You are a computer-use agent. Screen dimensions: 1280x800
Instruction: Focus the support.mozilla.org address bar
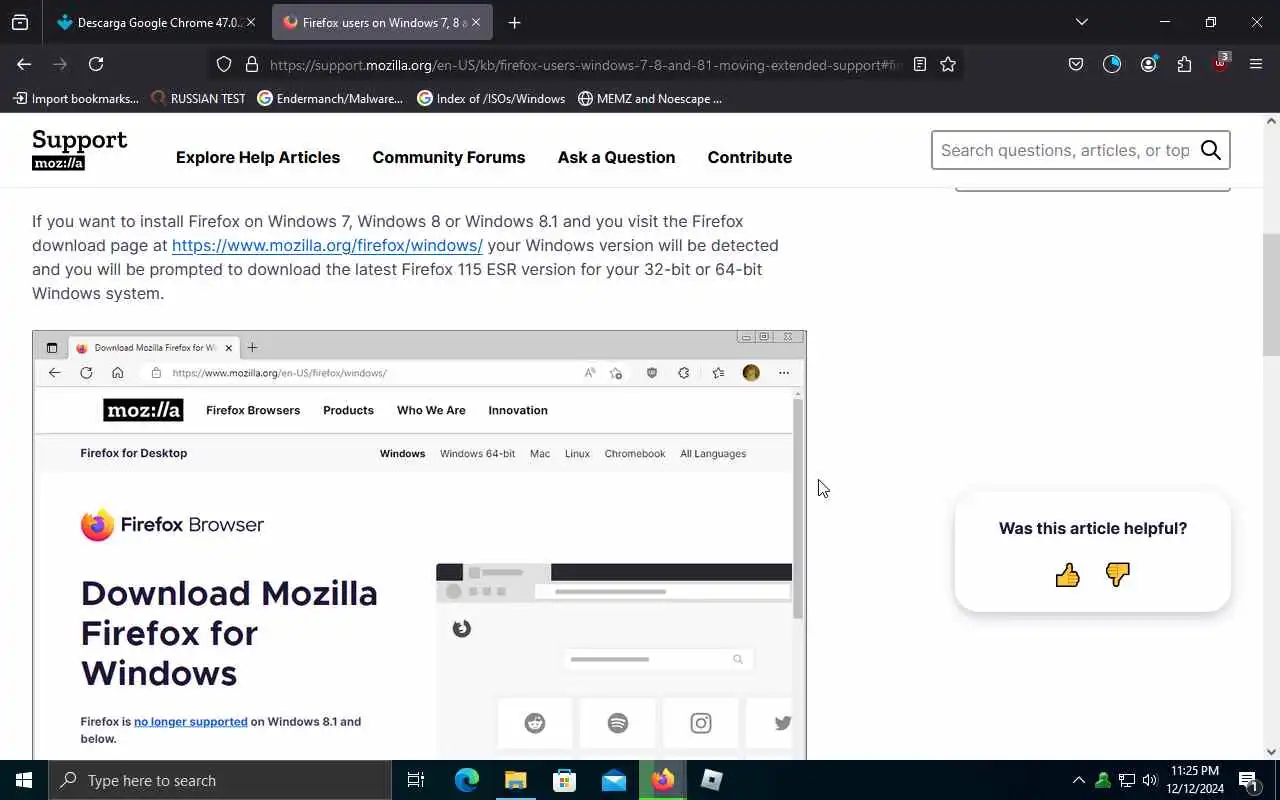click(585, 65)
